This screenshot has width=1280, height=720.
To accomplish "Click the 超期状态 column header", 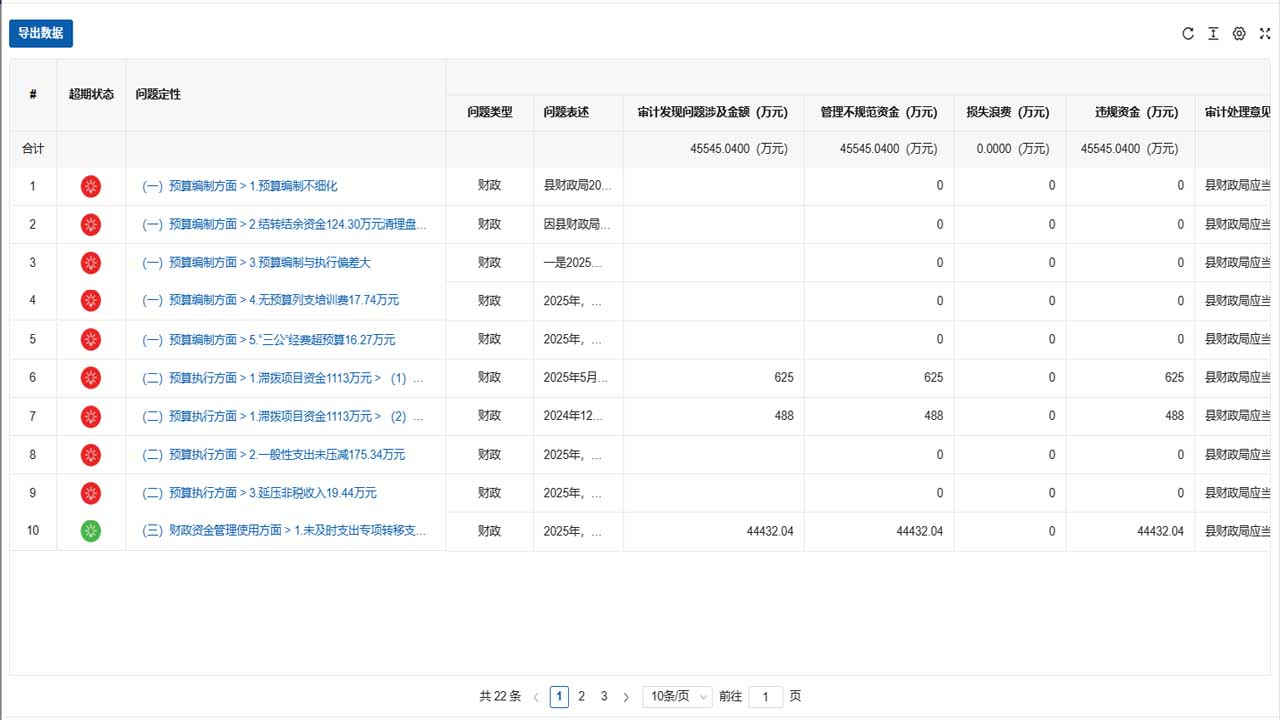I will pos(91,94).
